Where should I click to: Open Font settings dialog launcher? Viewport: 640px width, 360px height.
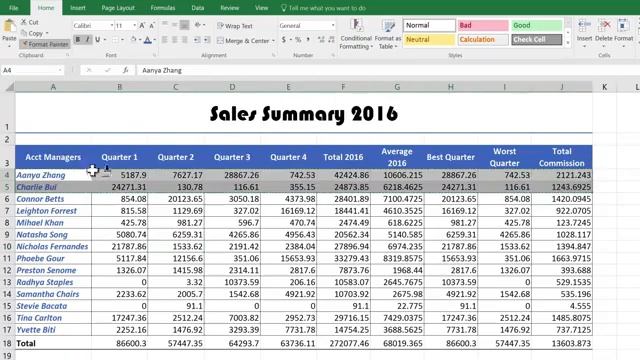[154, 55]
